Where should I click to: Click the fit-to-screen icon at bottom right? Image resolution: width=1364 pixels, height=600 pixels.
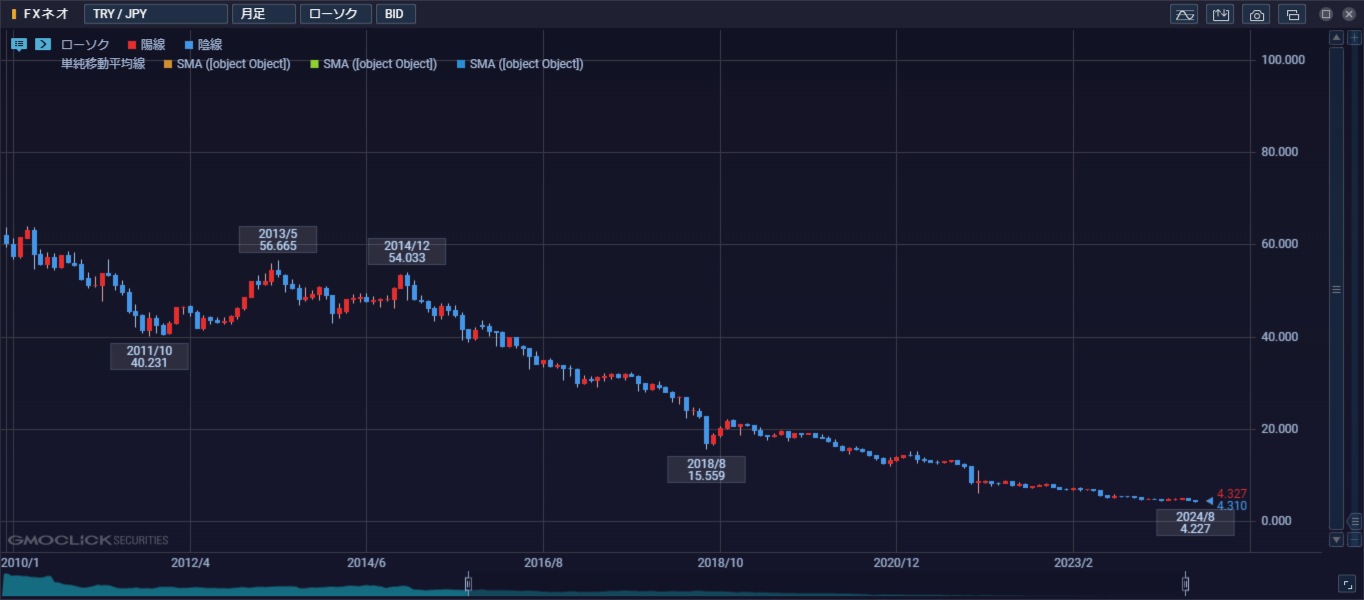(x=1347, y=583)
